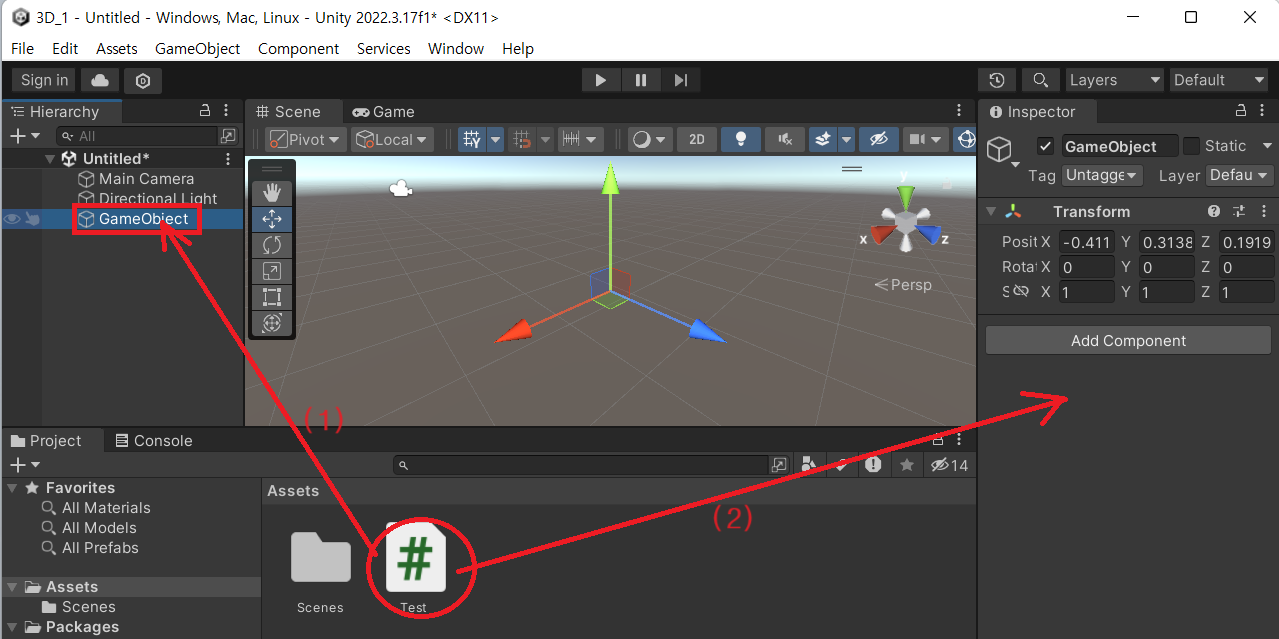This screenshot has width=1279, height=639.
Task: Open Static flags dropdown arrow
Action: (x=1267, y=146)
